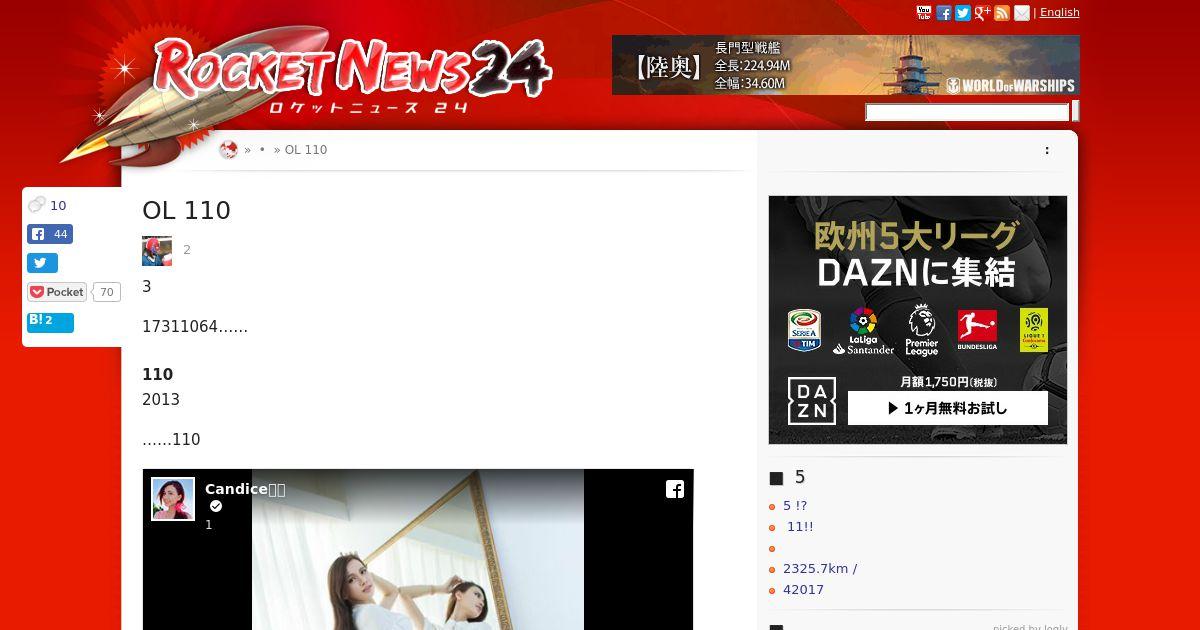Click the LaLiga Santander logo
Viewport: 1200px width, 630px height.
click(x=863, y=331)
